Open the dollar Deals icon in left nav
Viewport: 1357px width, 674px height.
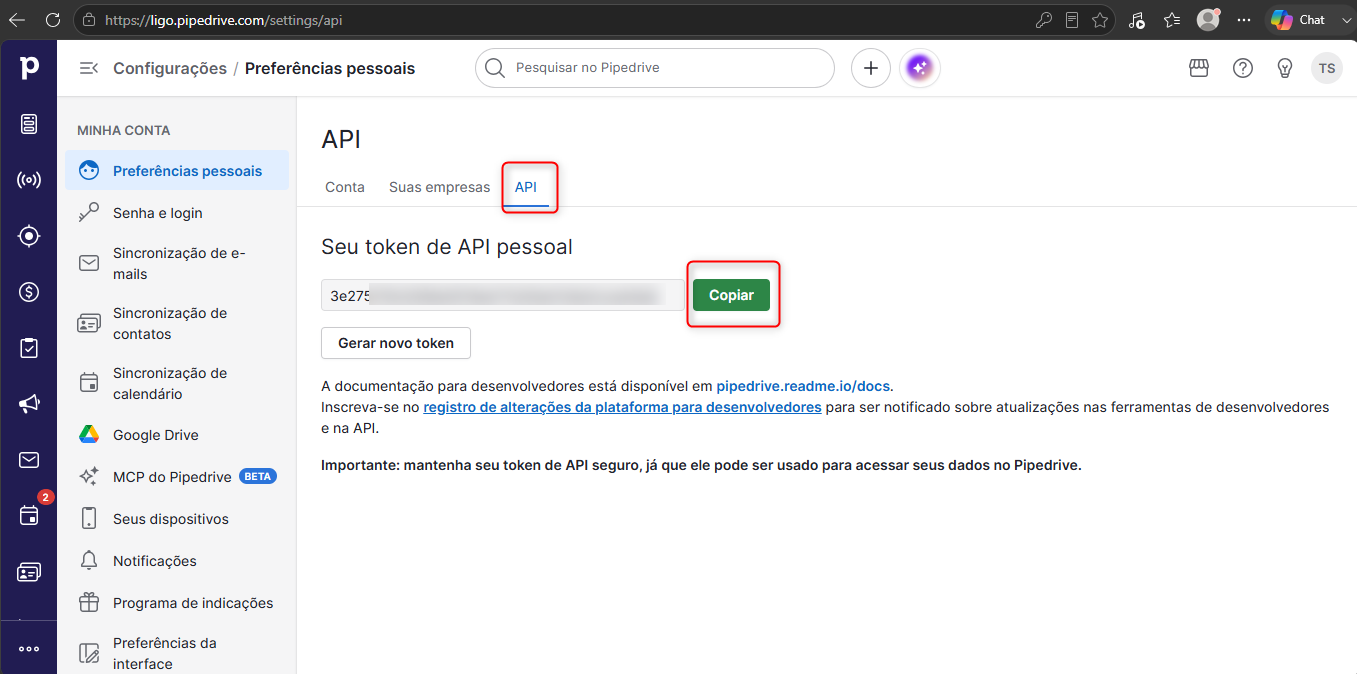pos(29,292)
